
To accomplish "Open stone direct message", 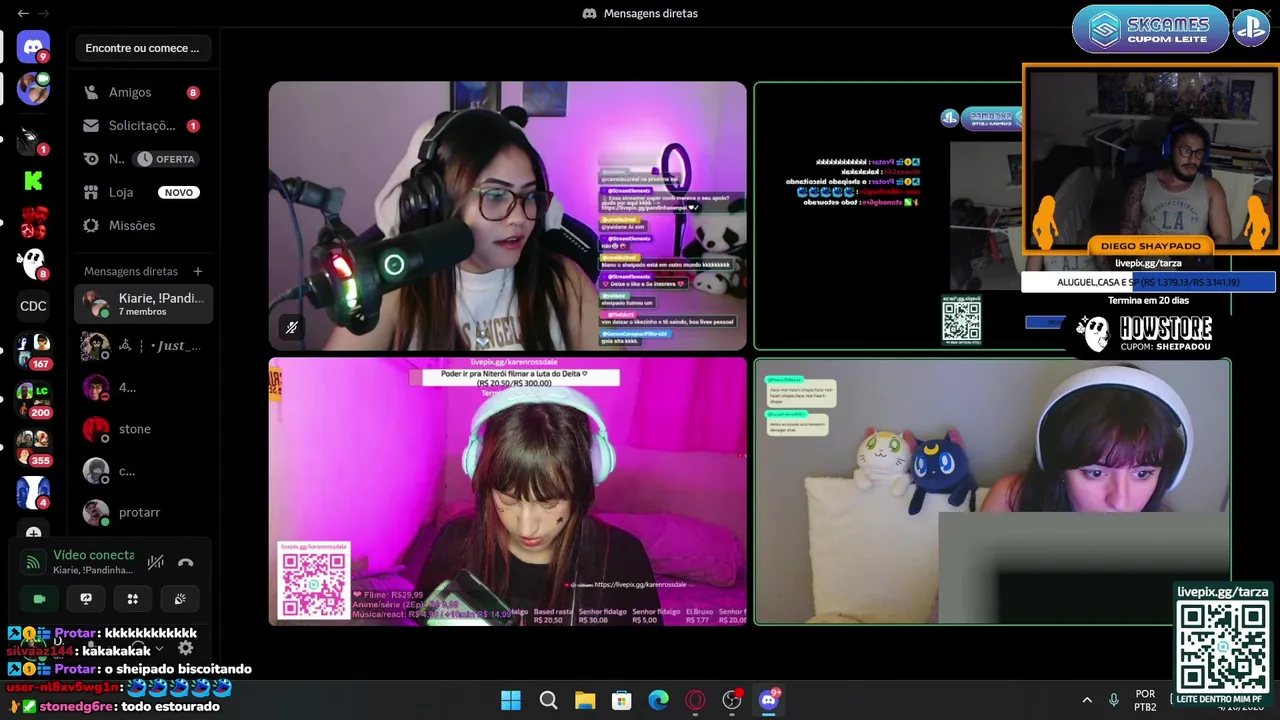I will pyautogui.click(x=143, y=429).
